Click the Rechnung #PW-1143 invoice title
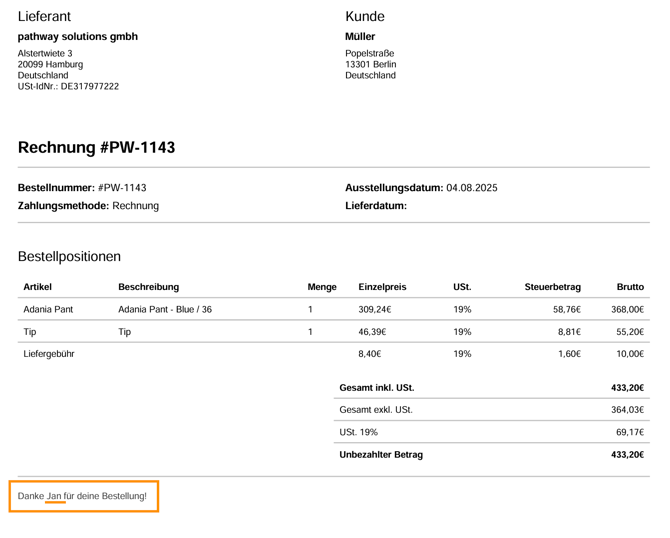The height and width of the screenshot is (538, 670). click(96, 148)
